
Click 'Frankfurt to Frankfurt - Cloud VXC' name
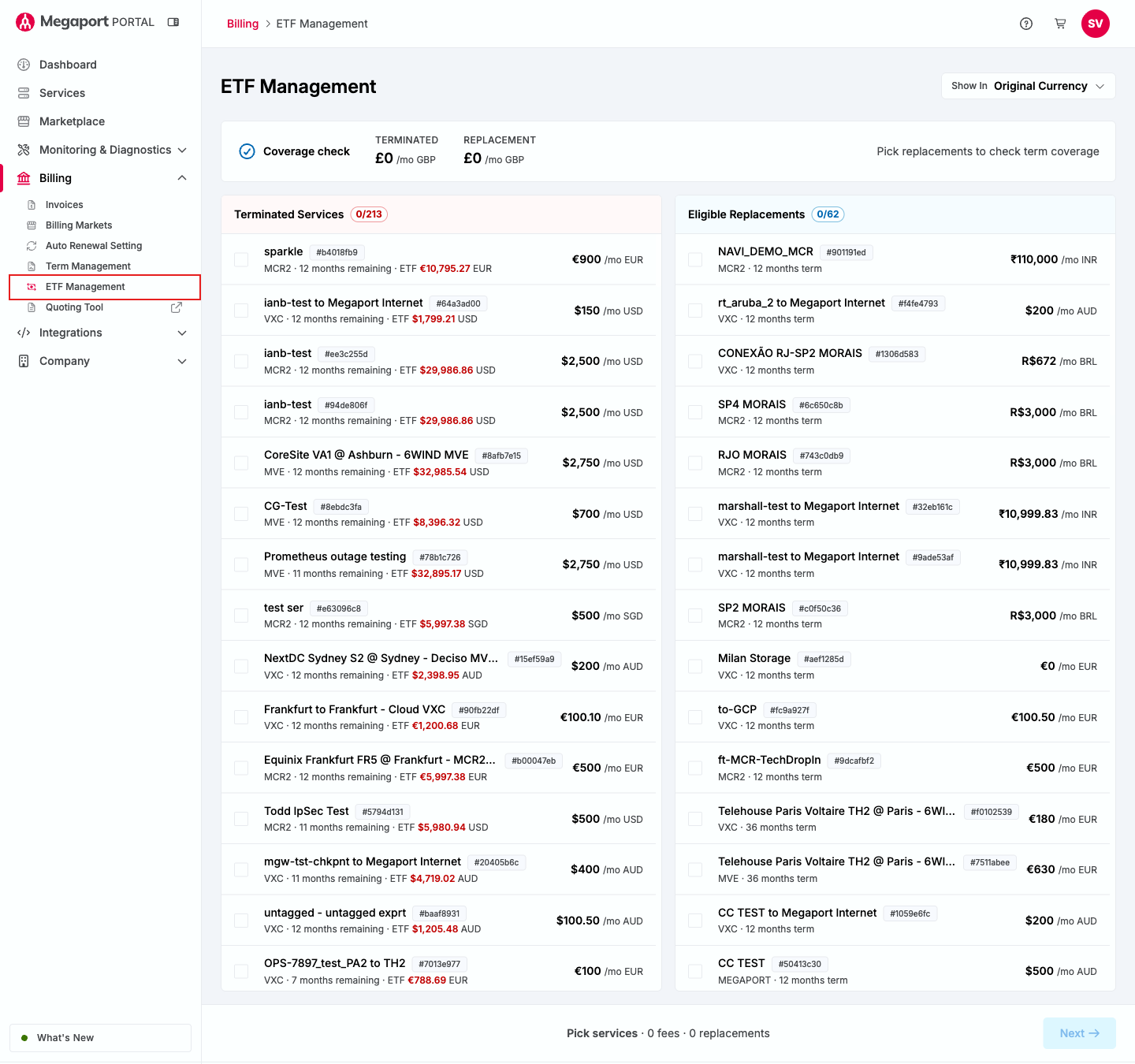(355, 709)
